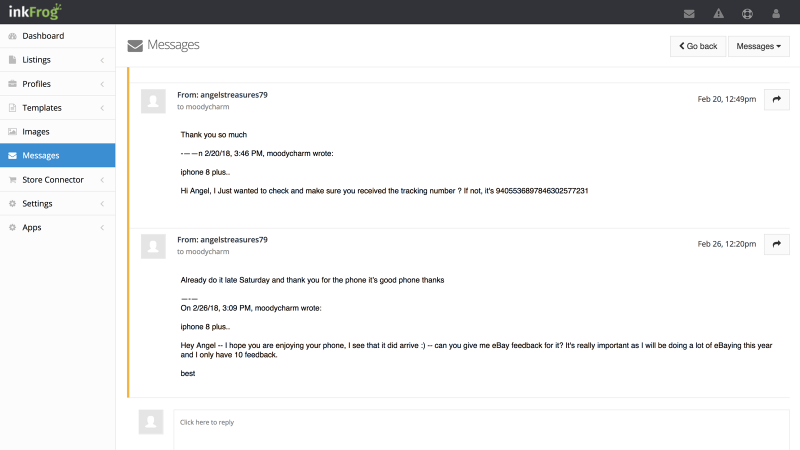Click the reply text box
Image resolution: width=800 pixels, height=450 pixels.
(481, 430)
